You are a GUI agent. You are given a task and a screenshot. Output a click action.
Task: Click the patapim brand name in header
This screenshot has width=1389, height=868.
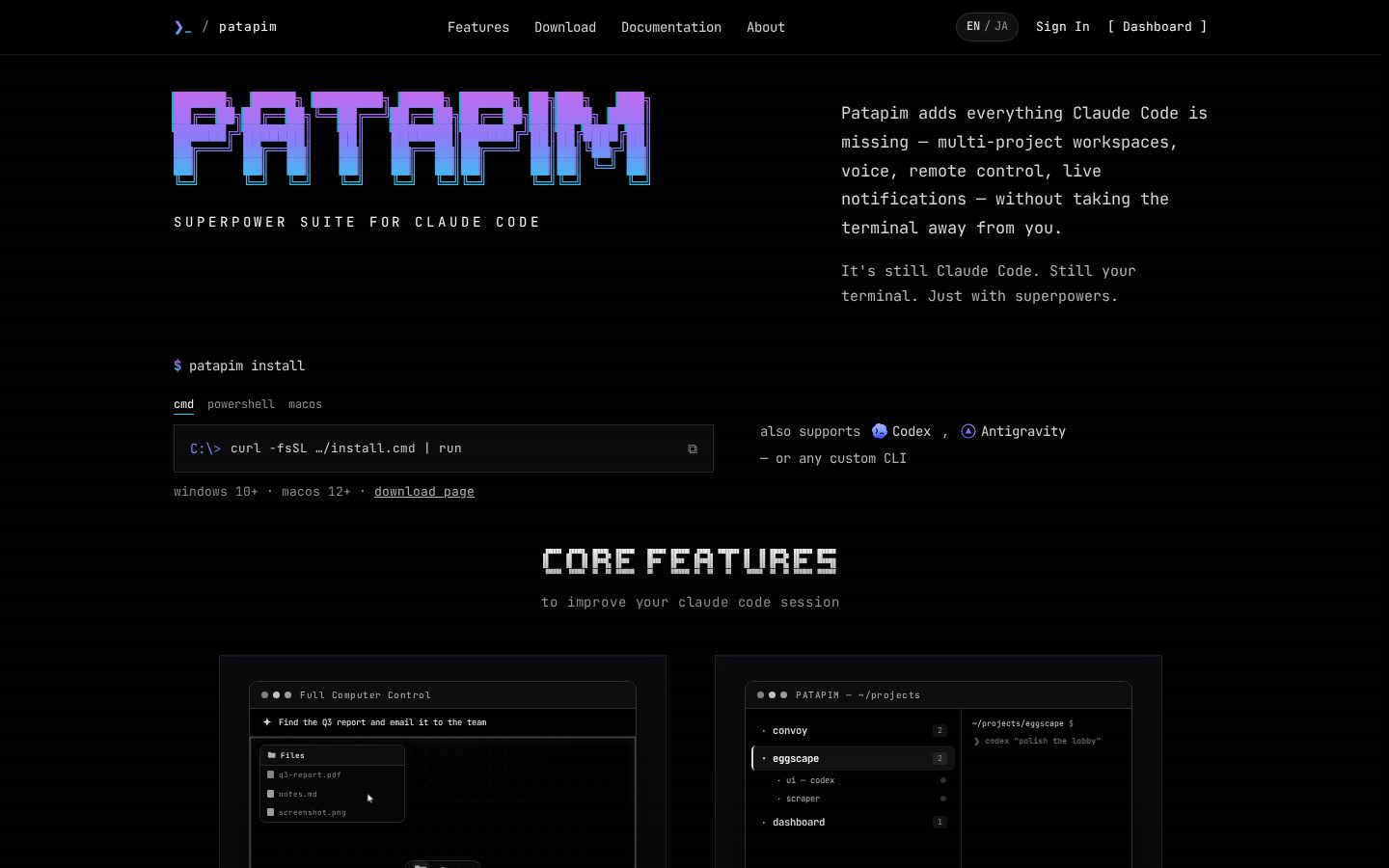point(248,27)
